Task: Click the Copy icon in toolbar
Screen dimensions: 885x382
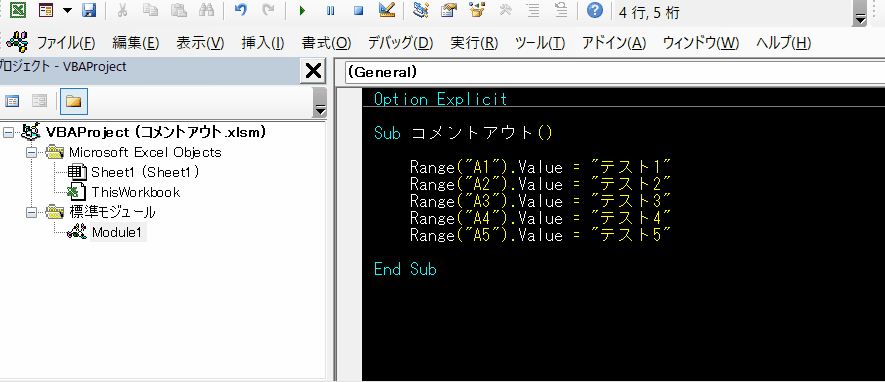Action: (151, 10)
